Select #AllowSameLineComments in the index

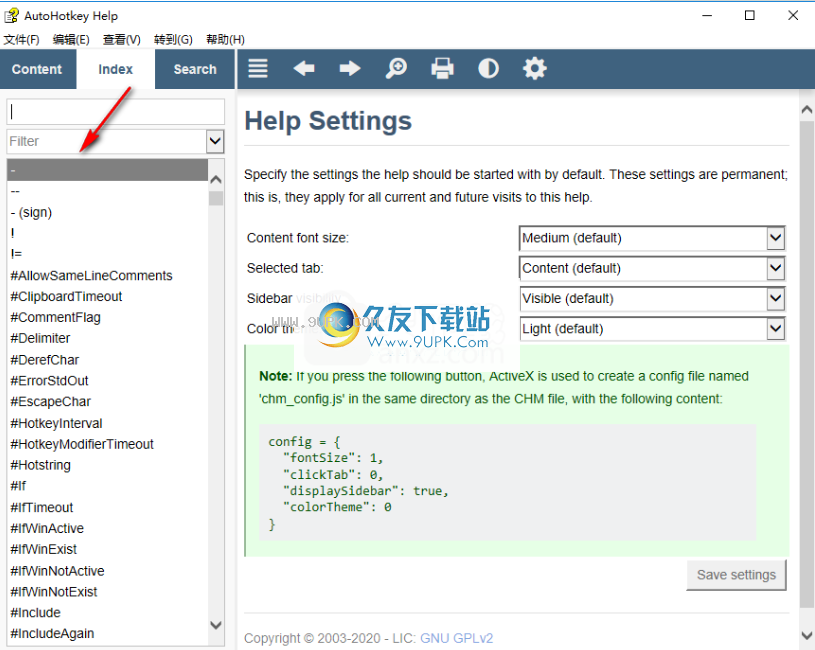108,275
